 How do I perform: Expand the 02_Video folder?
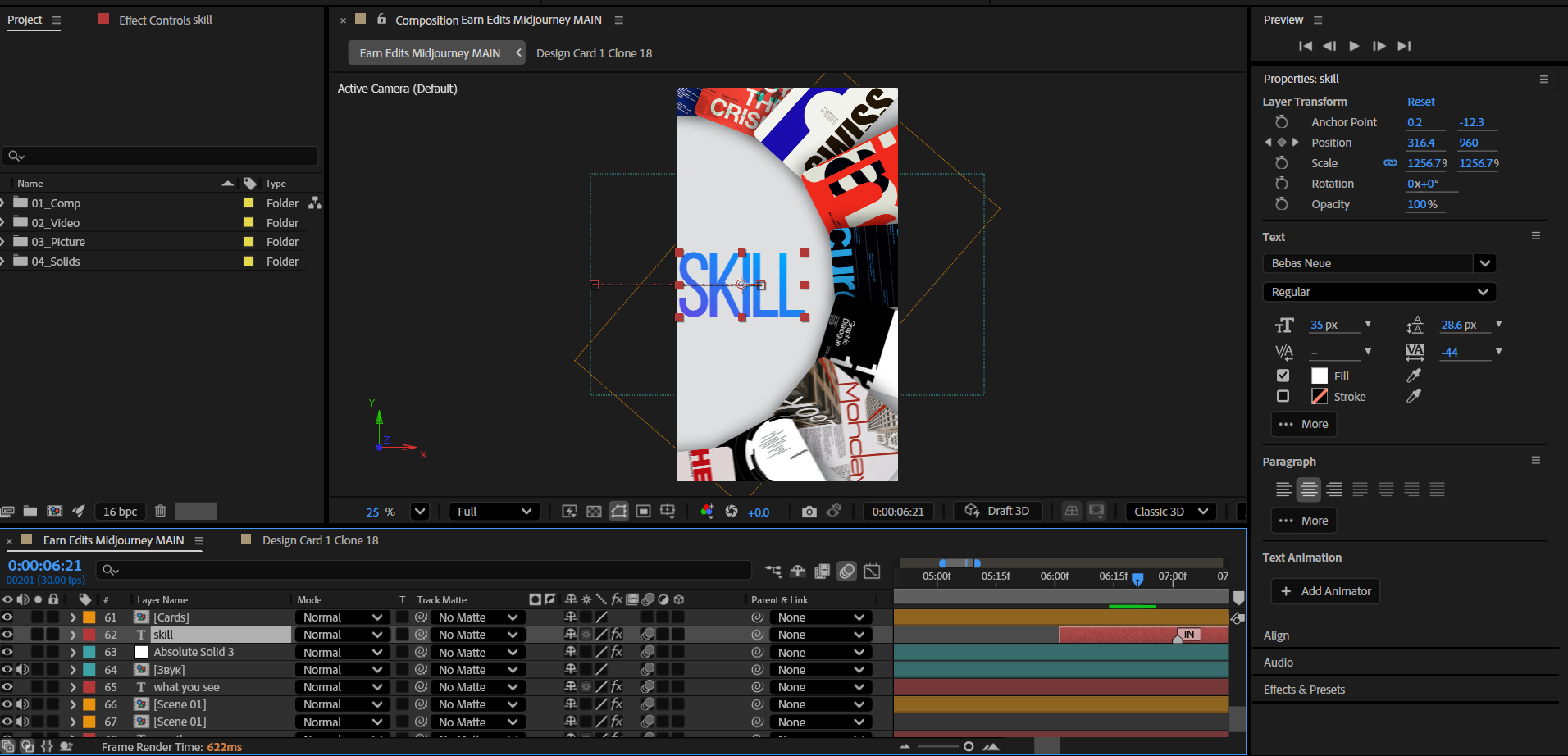click(x=3, y=223)
